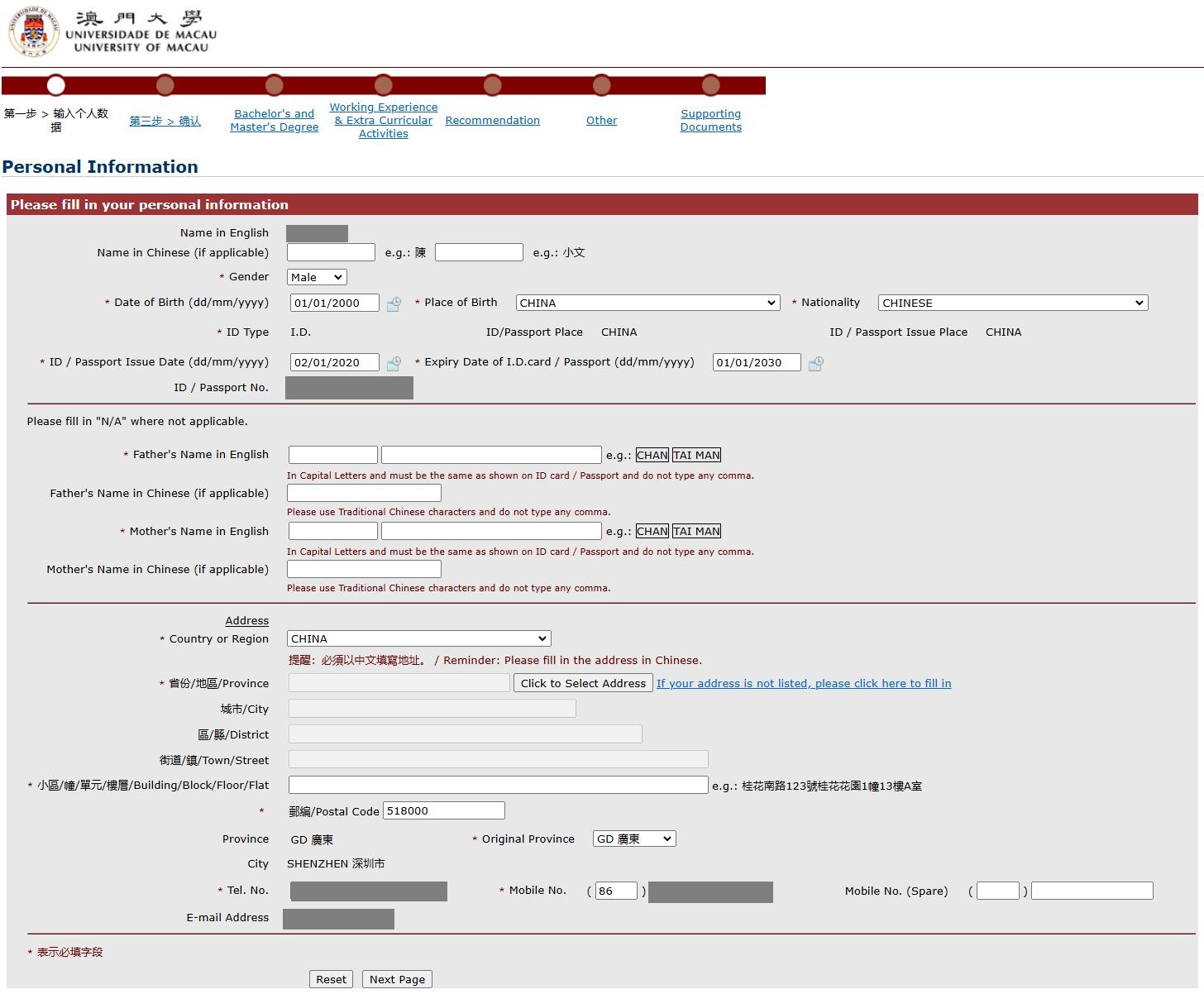Click the Other step circle on progress bar
1204x994 pixels.
pos(601,85)
